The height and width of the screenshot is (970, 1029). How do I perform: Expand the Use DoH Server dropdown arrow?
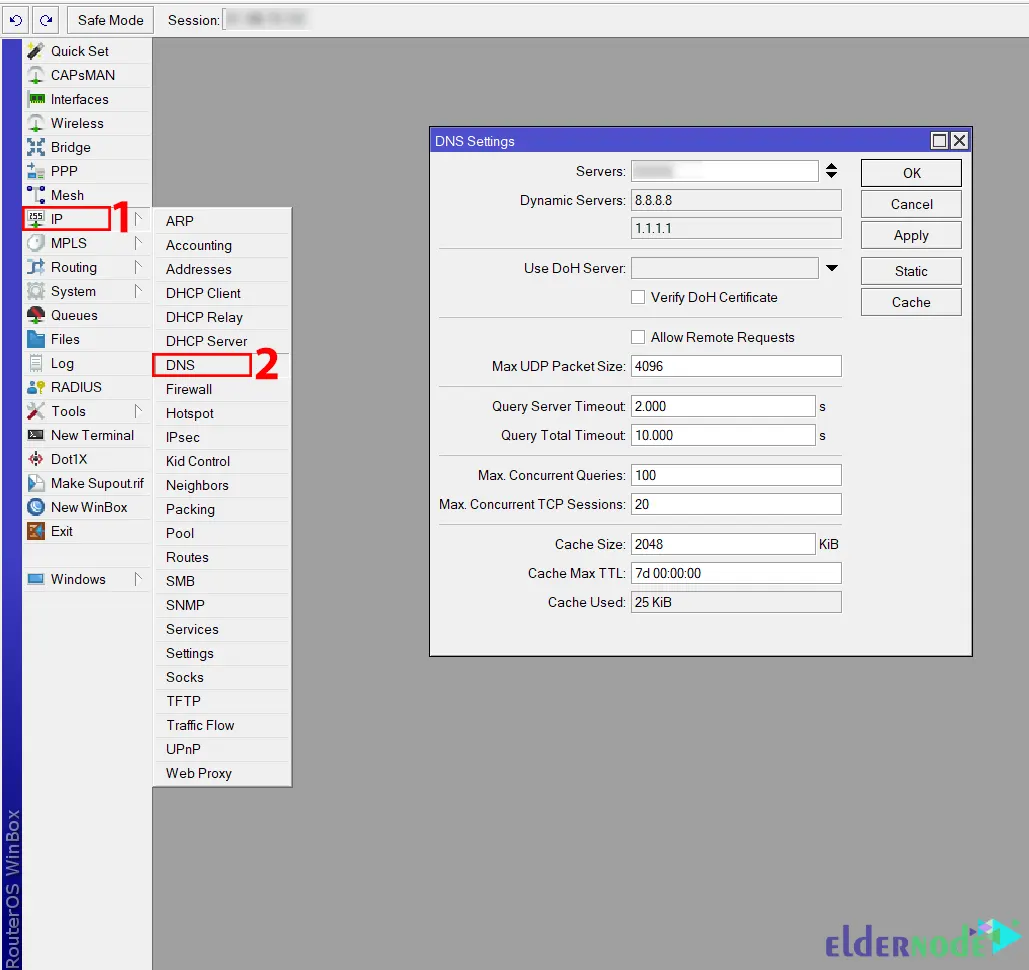tap(831, 268)
